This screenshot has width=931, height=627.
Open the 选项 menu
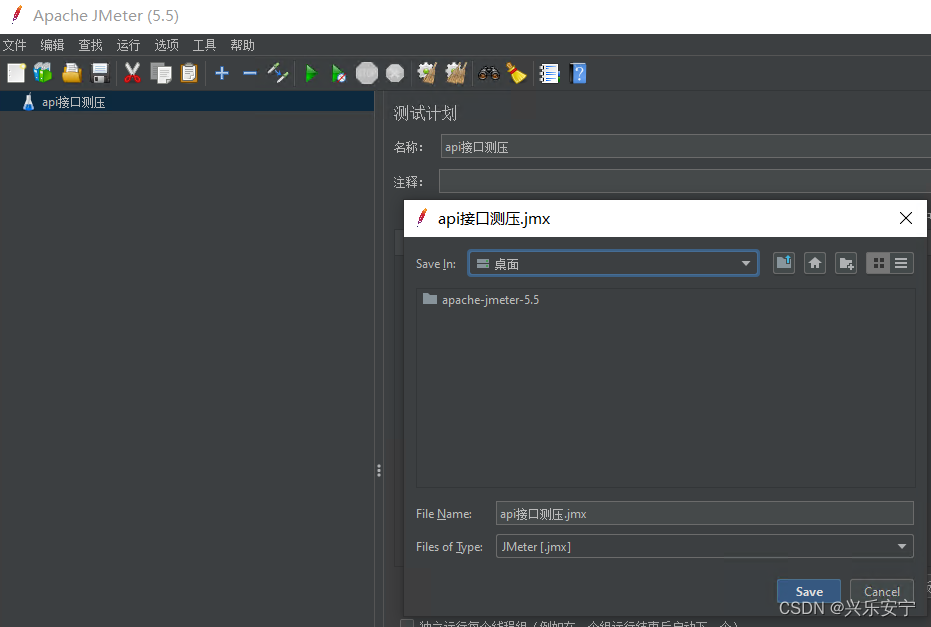[x=166, y=45]
